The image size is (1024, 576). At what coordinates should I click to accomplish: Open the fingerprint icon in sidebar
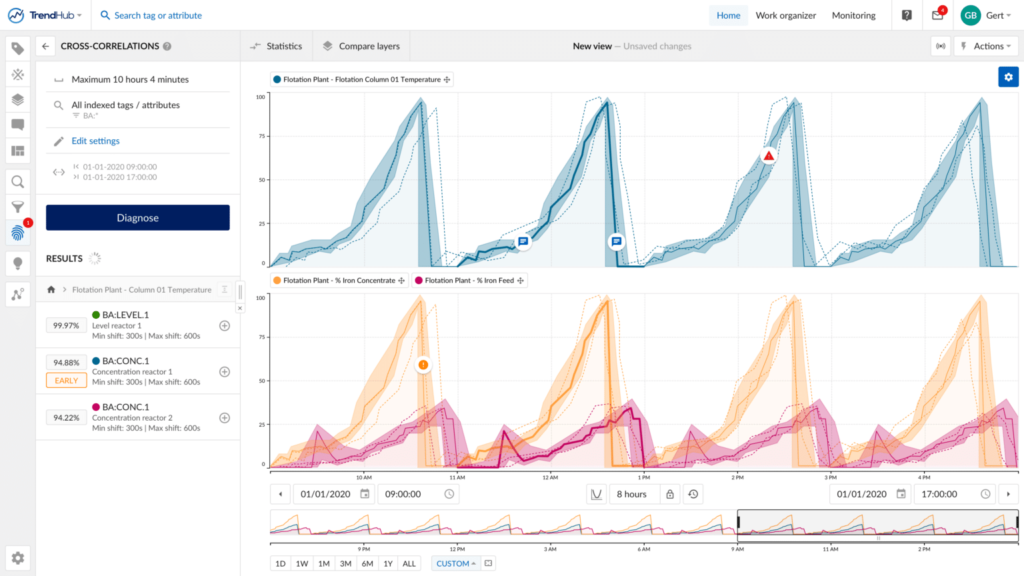18,233
